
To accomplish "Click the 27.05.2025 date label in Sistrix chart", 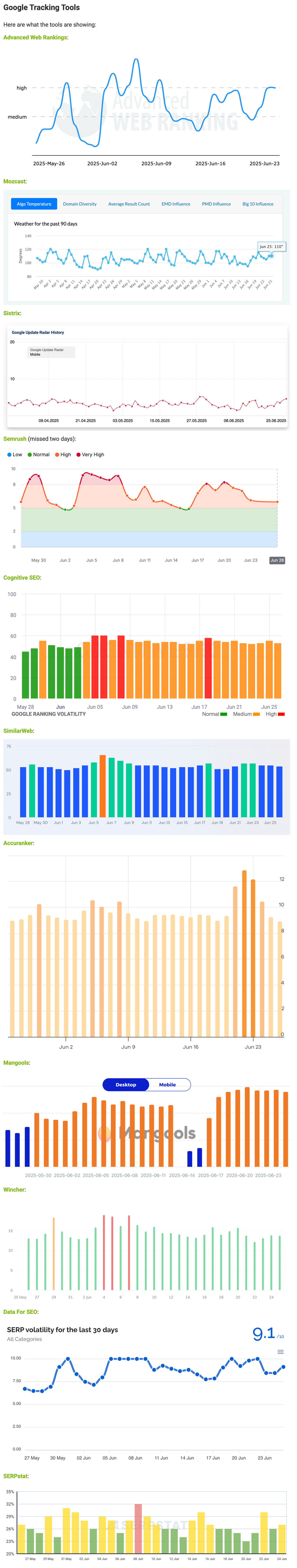I will tap(197, 421).
